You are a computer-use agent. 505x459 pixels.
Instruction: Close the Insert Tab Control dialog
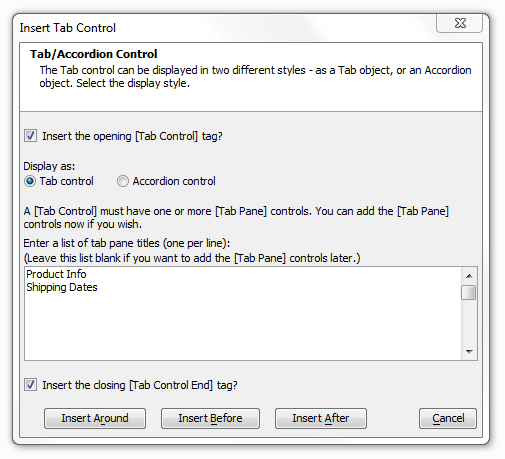coord(459,23)
